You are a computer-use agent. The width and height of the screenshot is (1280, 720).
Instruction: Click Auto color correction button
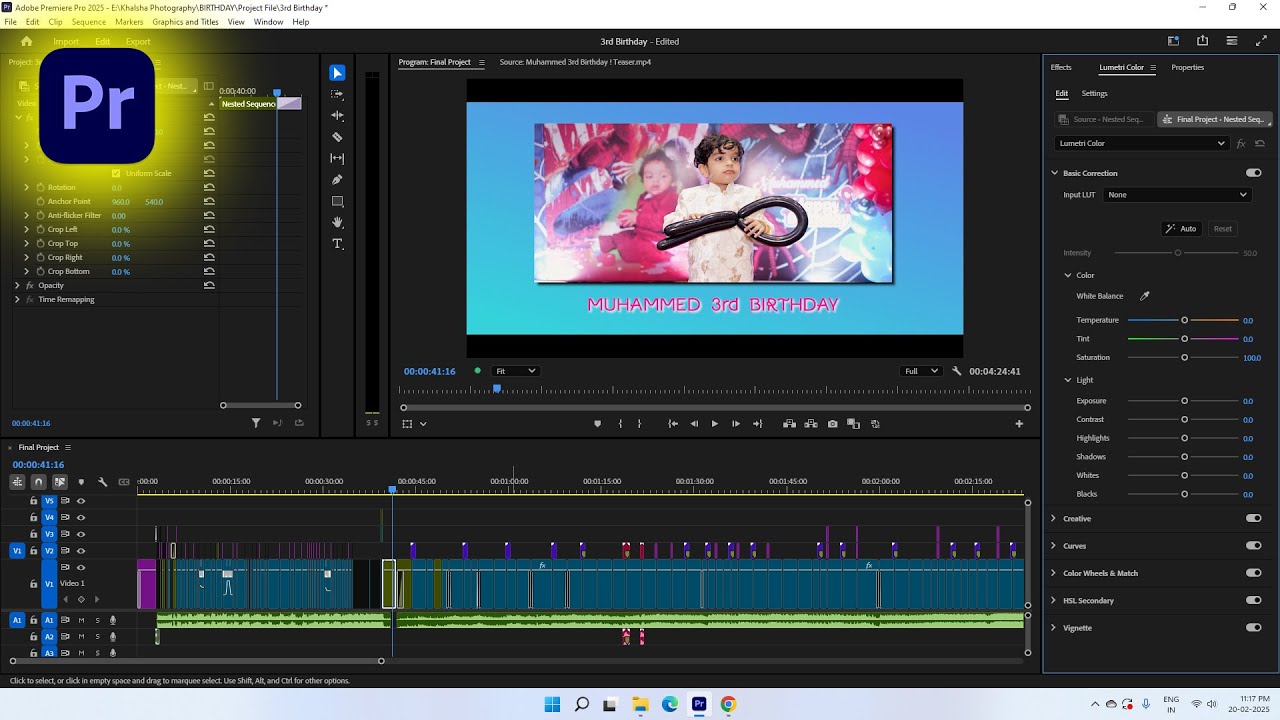coord(1181,229)
